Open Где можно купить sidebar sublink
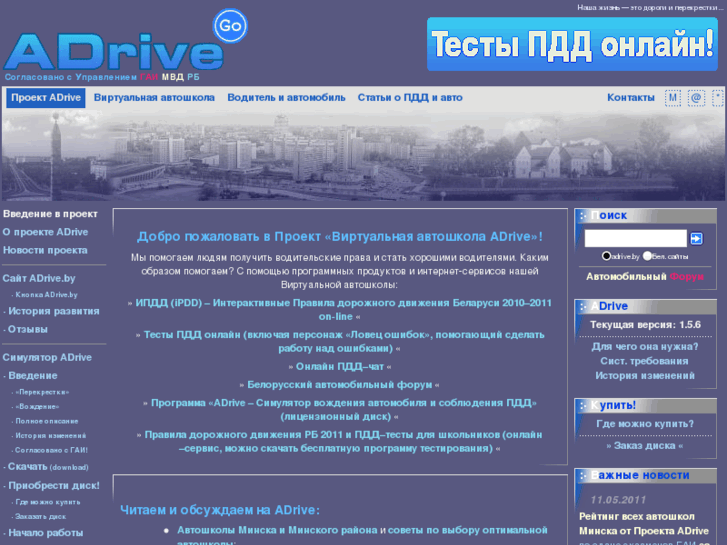This screenshot has width=727, height=545. [x=48, y=502]
